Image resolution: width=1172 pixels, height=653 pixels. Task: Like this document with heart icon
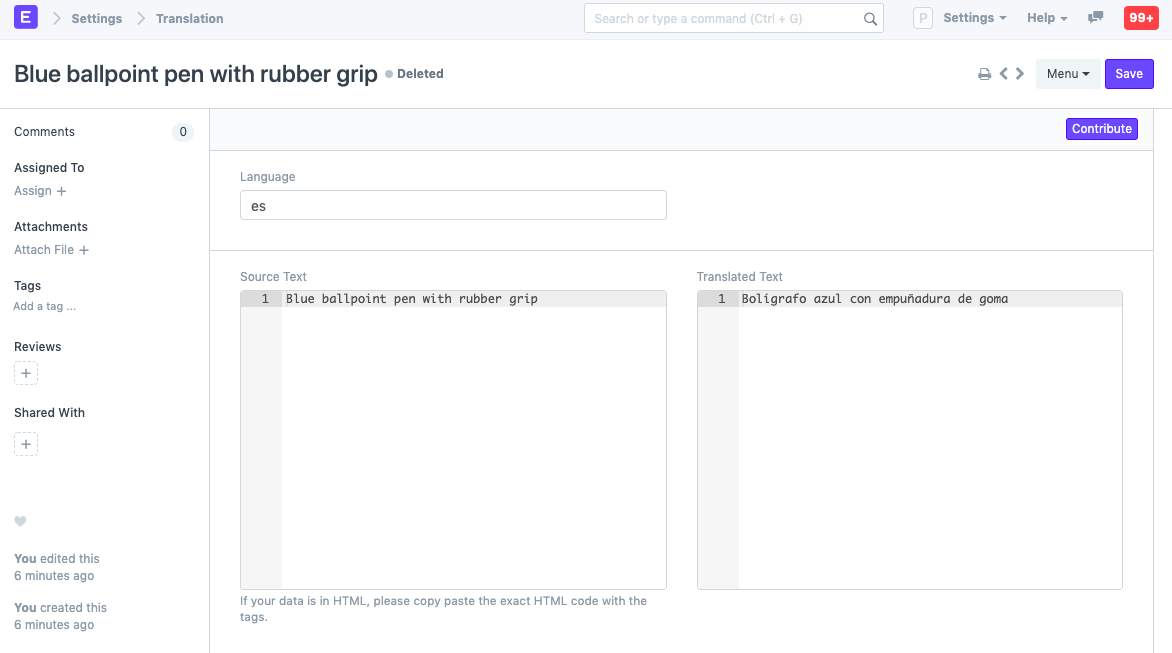pos(20,522)
